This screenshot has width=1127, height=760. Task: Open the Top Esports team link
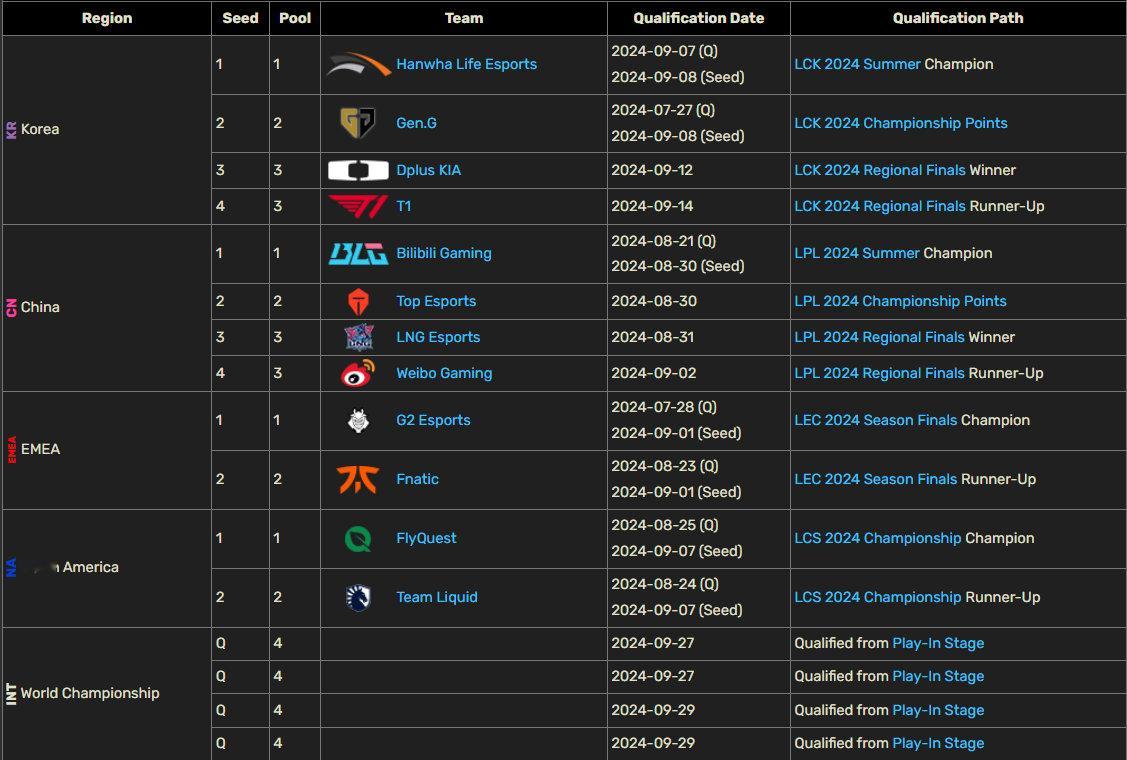coord(436,301)
